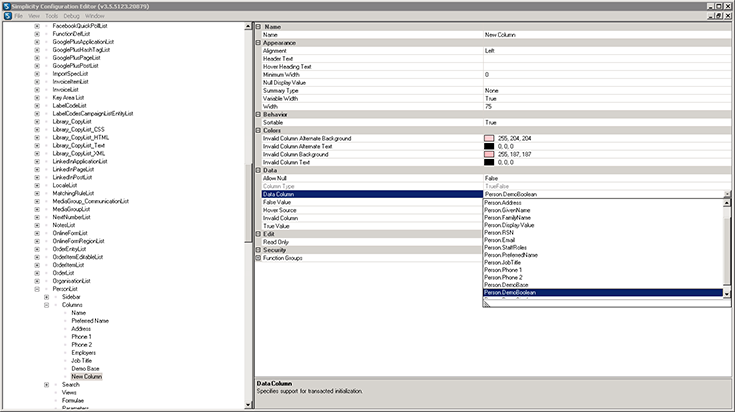Collapse the Name property category
The width and height of the screenshot is (735, 412).
coord(258,27)
